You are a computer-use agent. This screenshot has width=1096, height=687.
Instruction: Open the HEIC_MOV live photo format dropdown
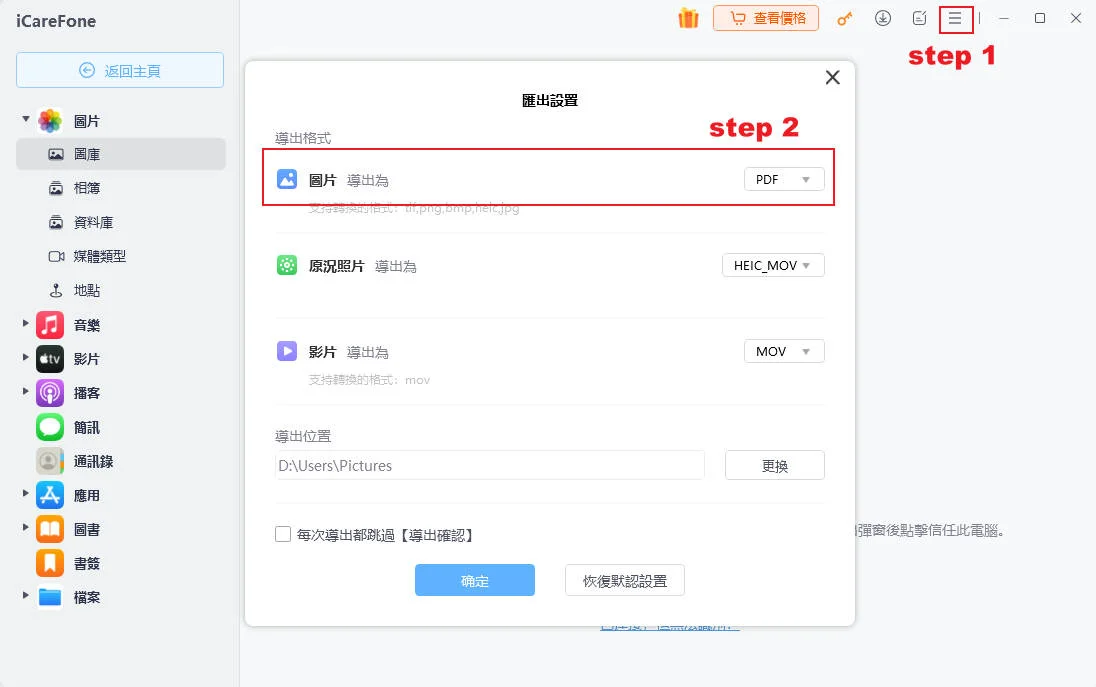coord(773,266)
